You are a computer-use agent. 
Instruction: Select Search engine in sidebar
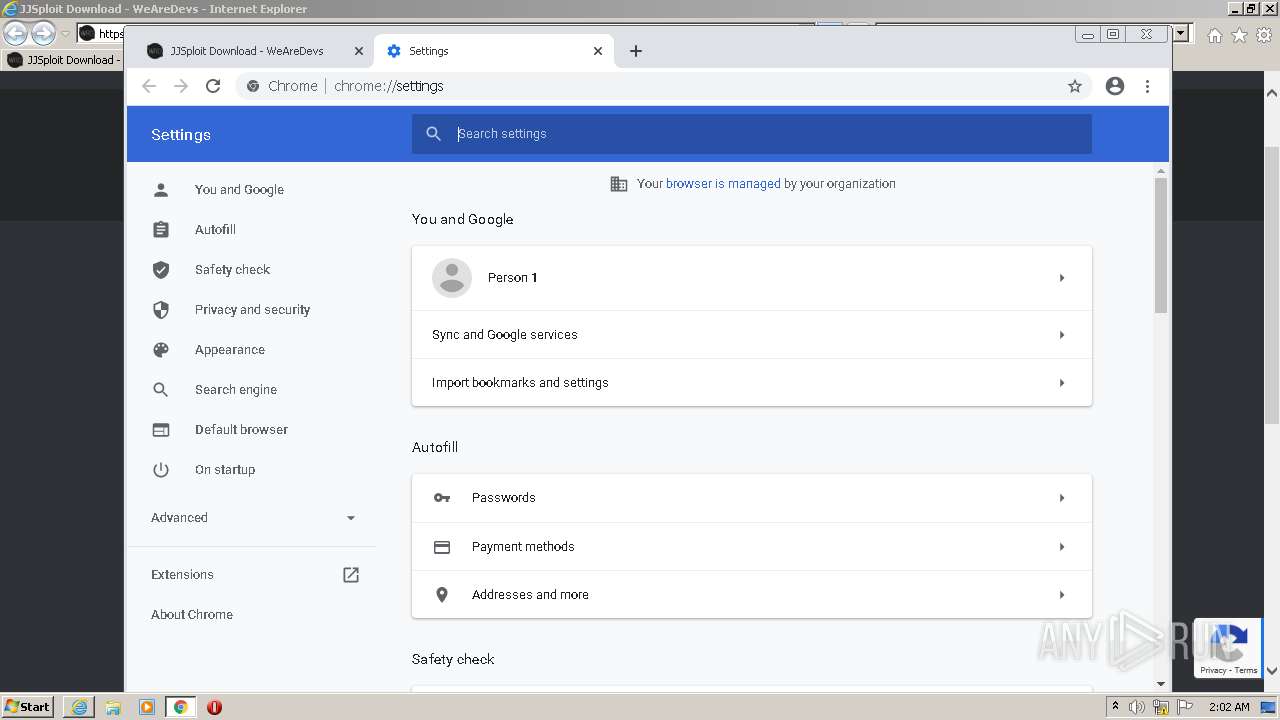236,389
